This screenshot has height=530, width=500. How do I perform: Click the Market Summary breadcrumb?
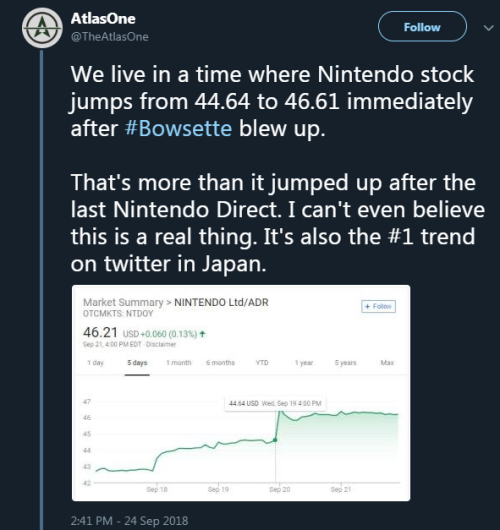123,302
